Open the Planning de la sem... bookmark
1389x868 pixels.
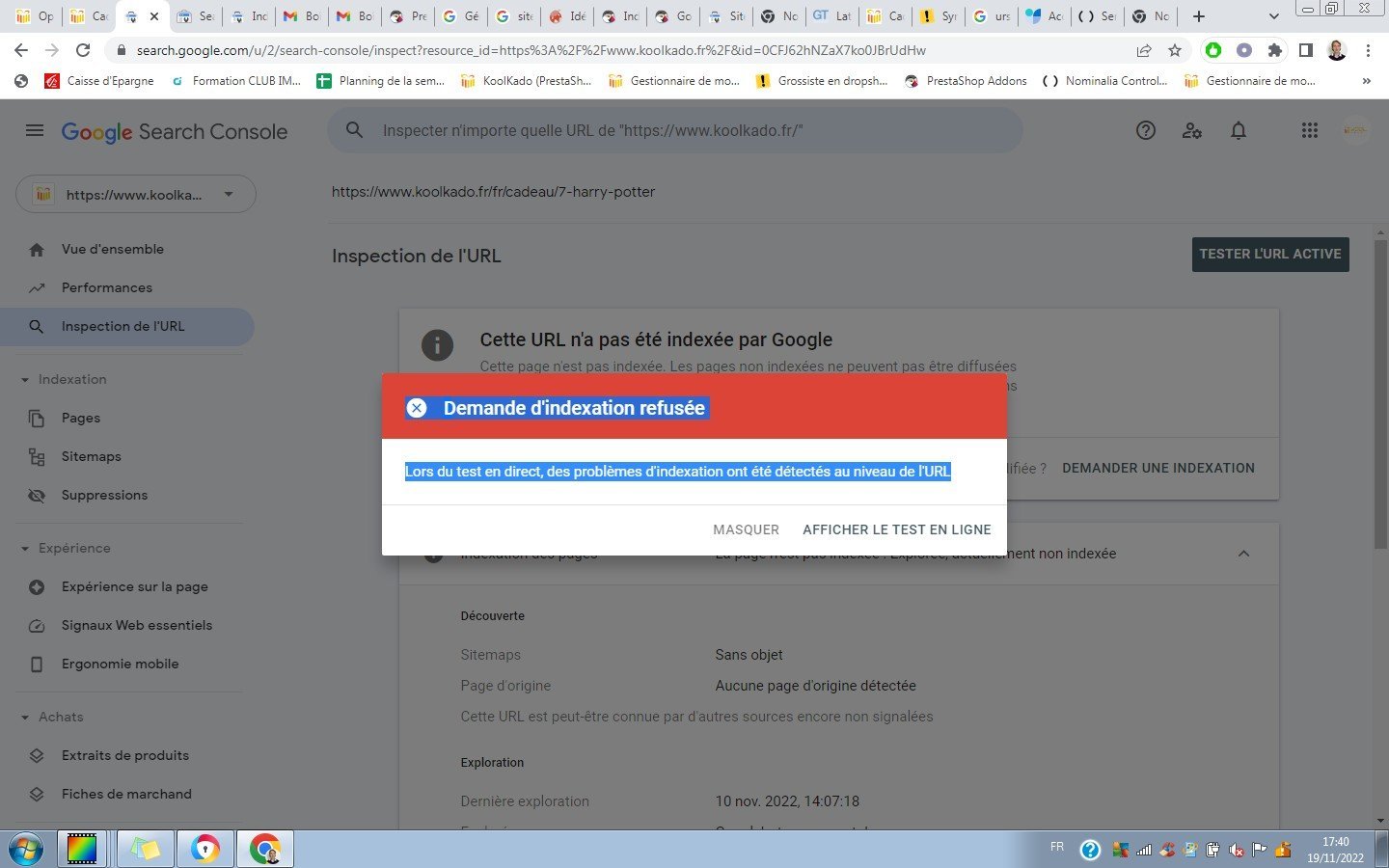point(381,81)
